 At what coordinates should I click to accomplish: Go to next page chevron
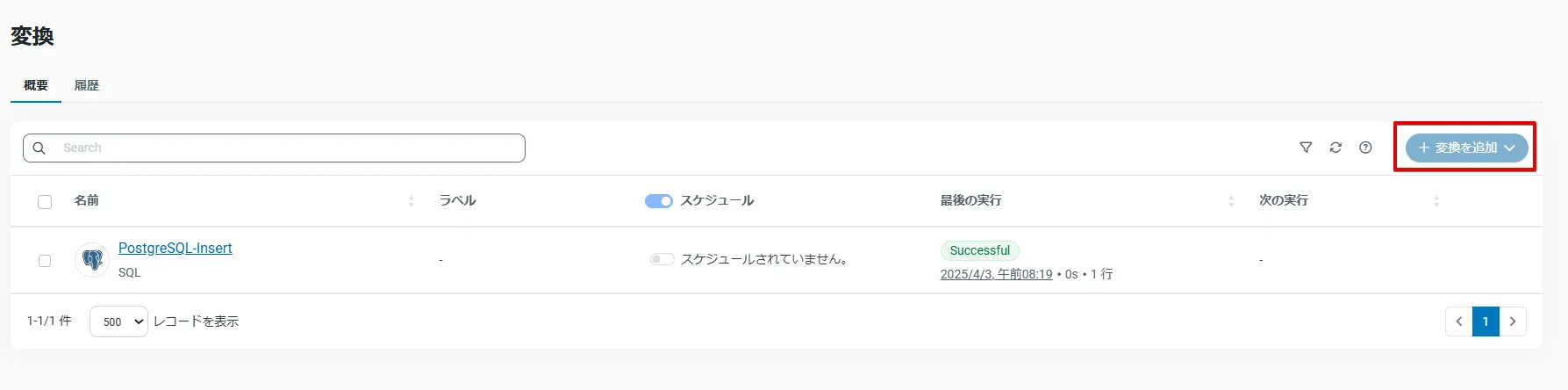point(1513,321)
